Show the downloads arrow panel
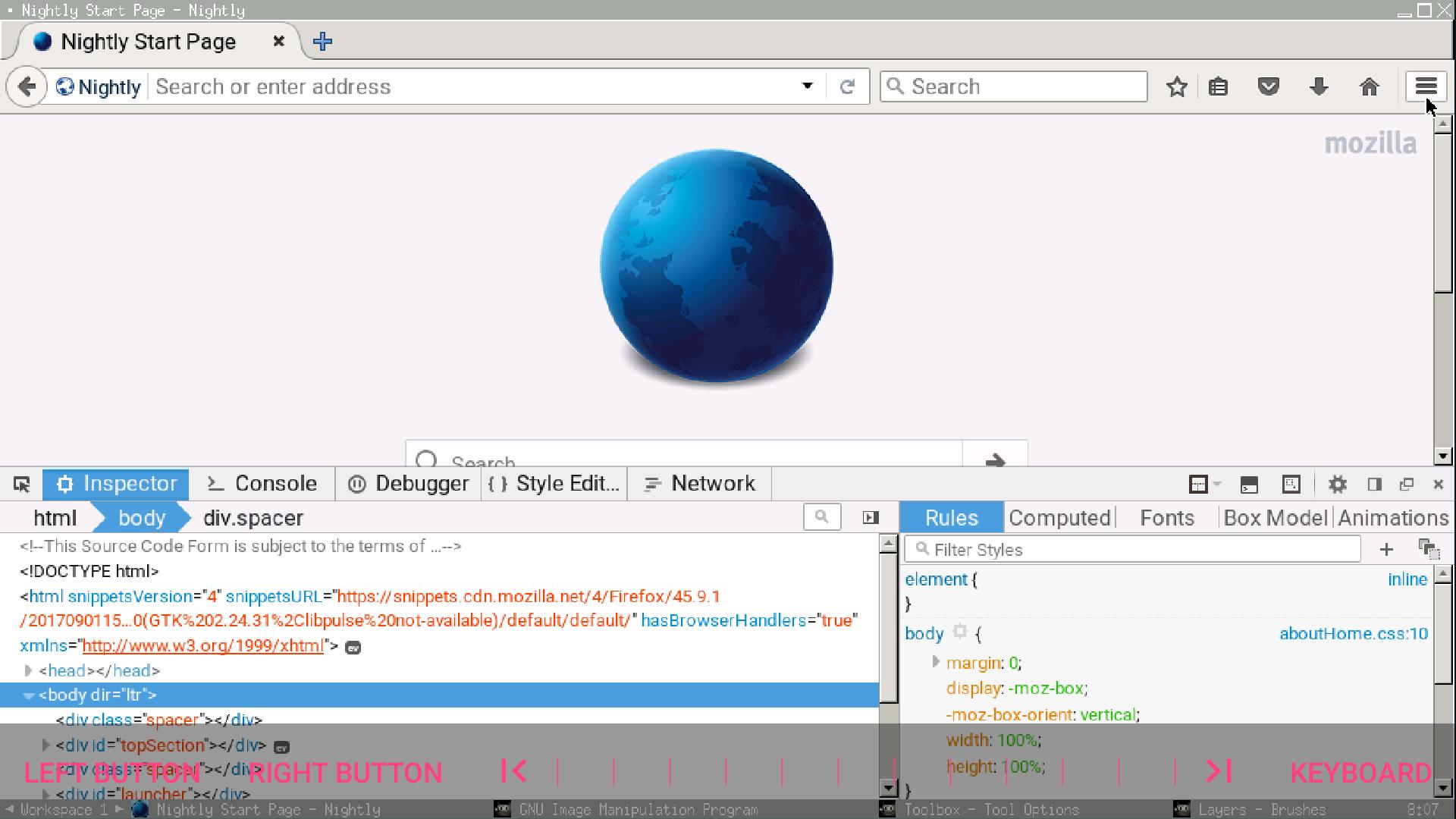 pos(1319,86)
